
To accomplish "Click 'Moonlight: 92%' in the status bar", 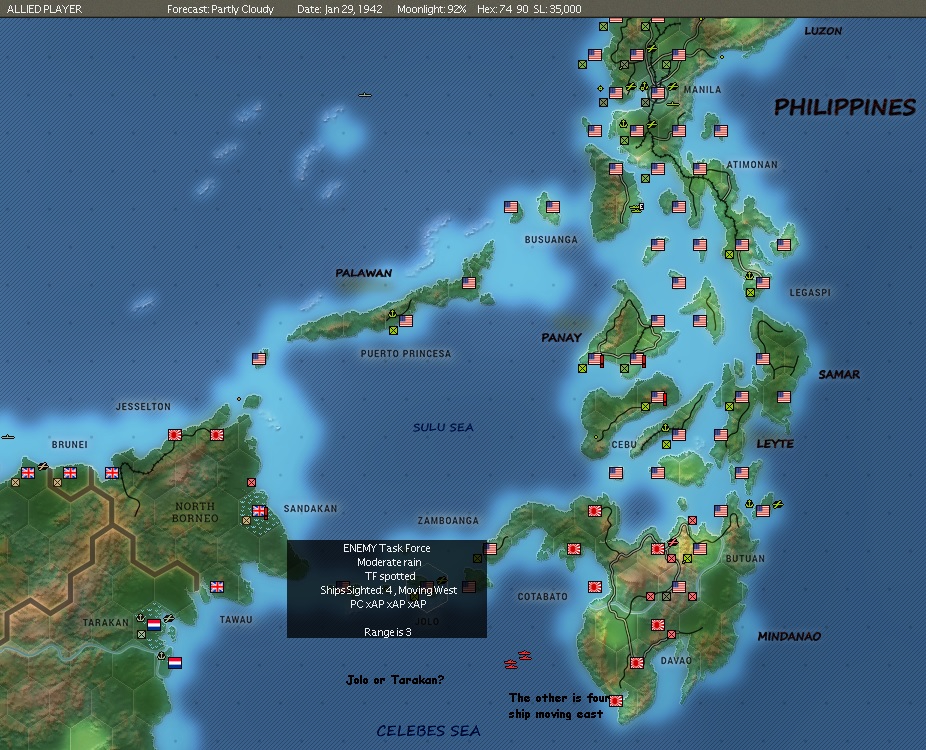I will coord(432,9).
